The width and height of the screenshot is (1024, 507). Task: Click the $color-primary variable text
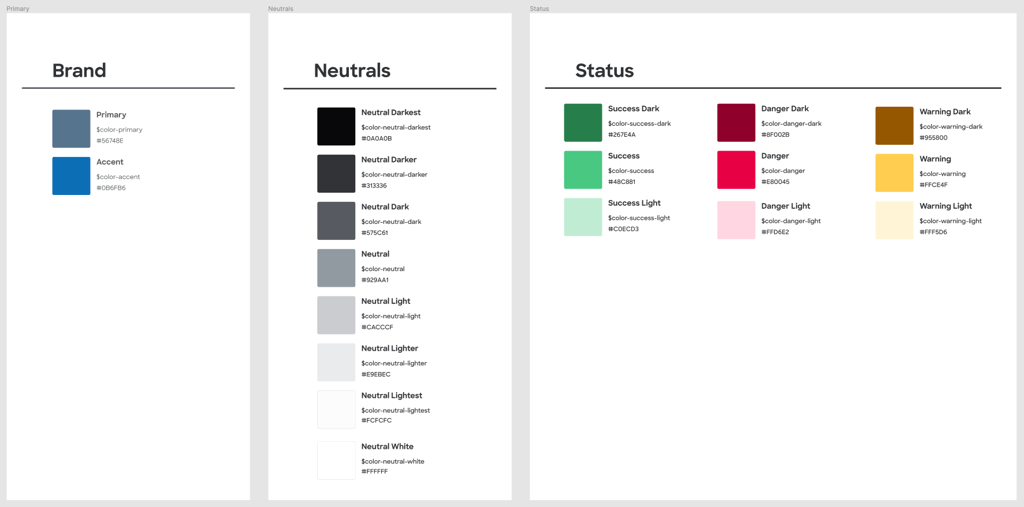click(x=120, y=130)
